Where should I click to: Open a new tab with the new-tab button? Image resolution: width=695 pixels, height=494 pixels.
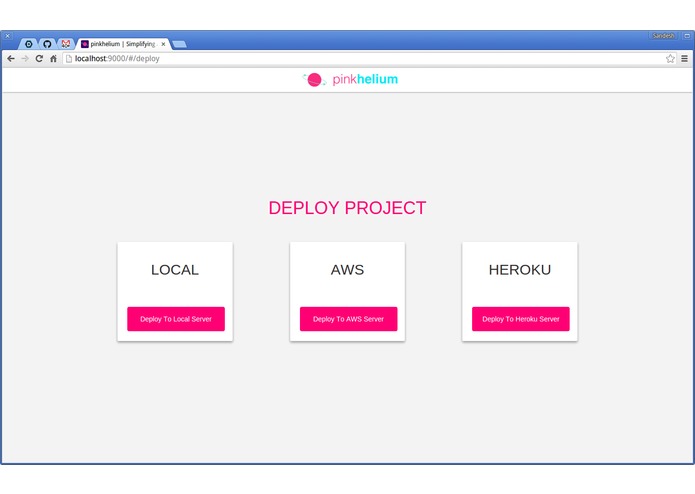tap(179, 44)
